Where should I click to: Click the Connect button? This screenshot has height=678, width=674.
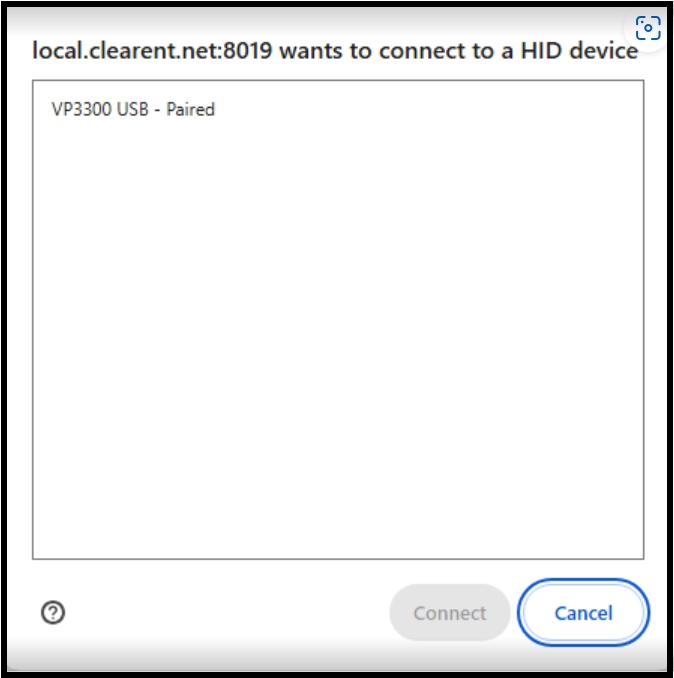(x=450, y=612)
